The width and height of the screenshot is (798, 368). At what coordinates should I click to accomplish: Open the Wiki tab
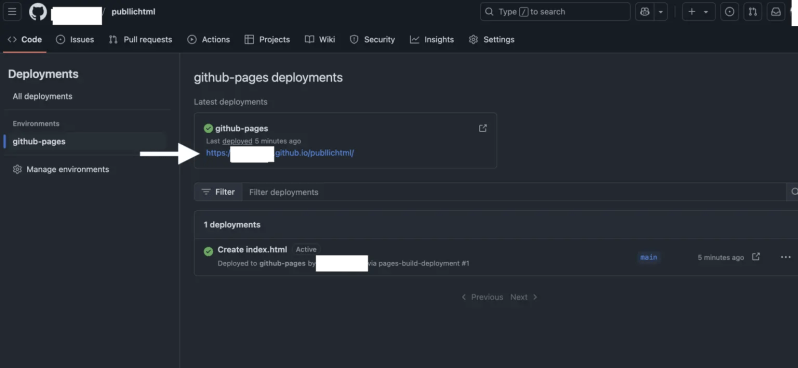point(320,39)
